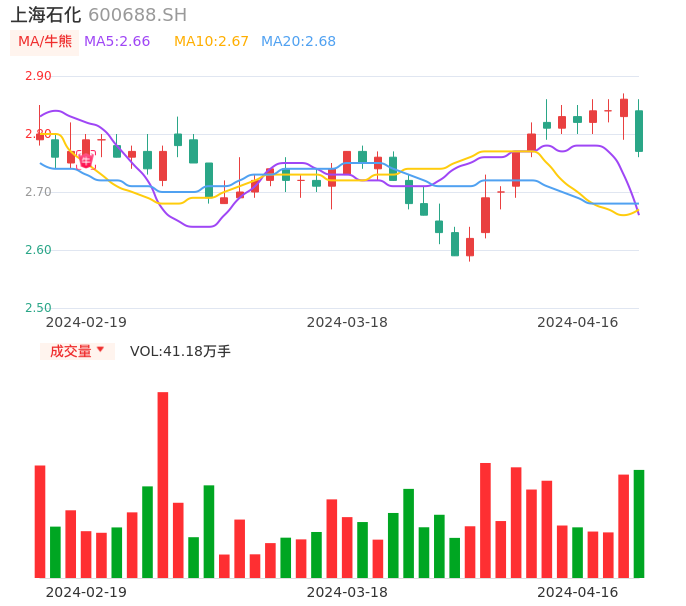The image size is (686, 606).
Task: Click the stock code 600688.SH
Action: pyautogui.click(x=137, y=15)
